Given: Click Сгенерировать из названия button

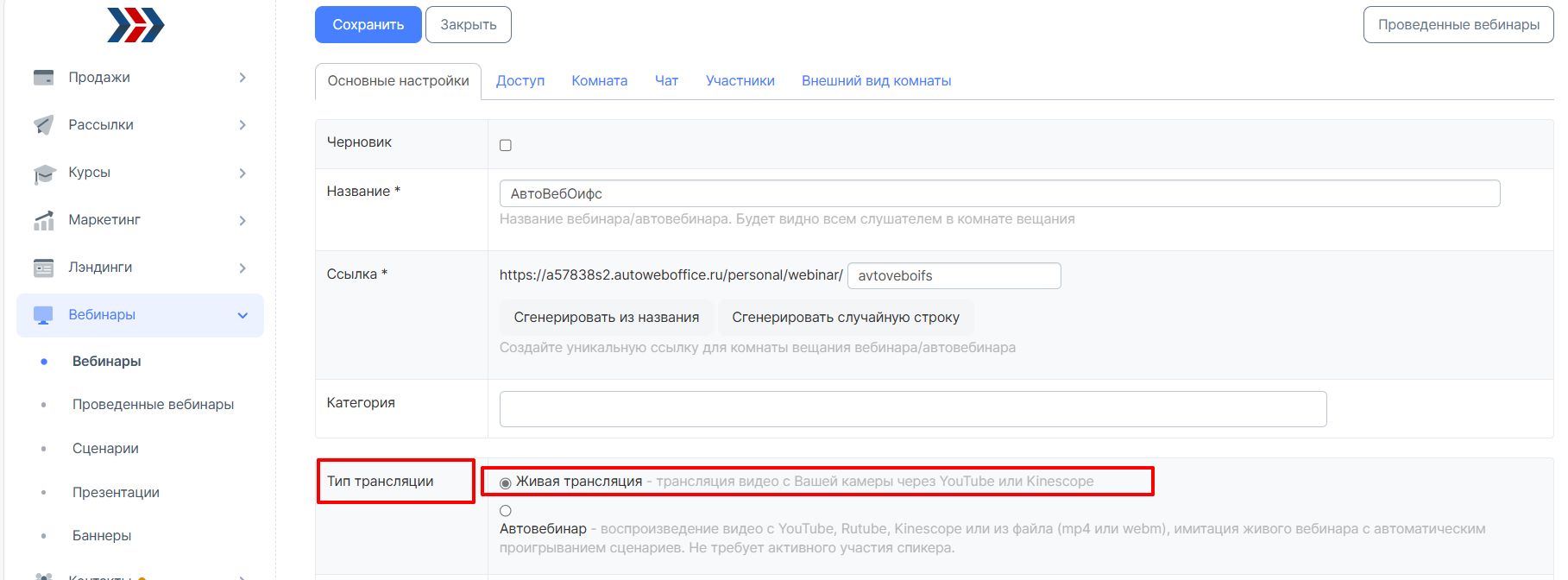Looking at the screenshot, I should (x=607, y=318).
